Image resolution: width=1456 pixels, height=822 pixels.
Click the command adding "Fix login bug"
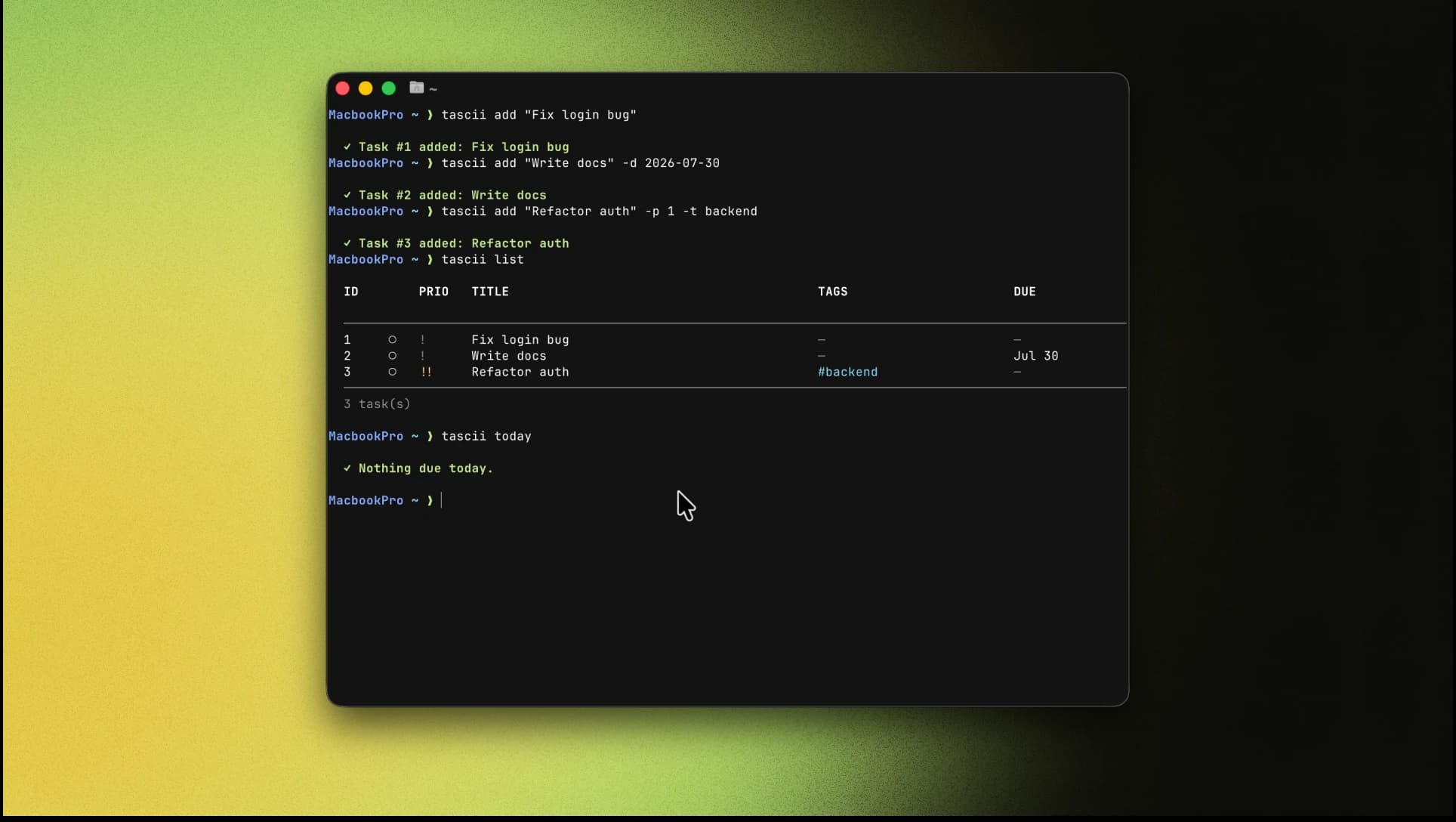(538, 115)
